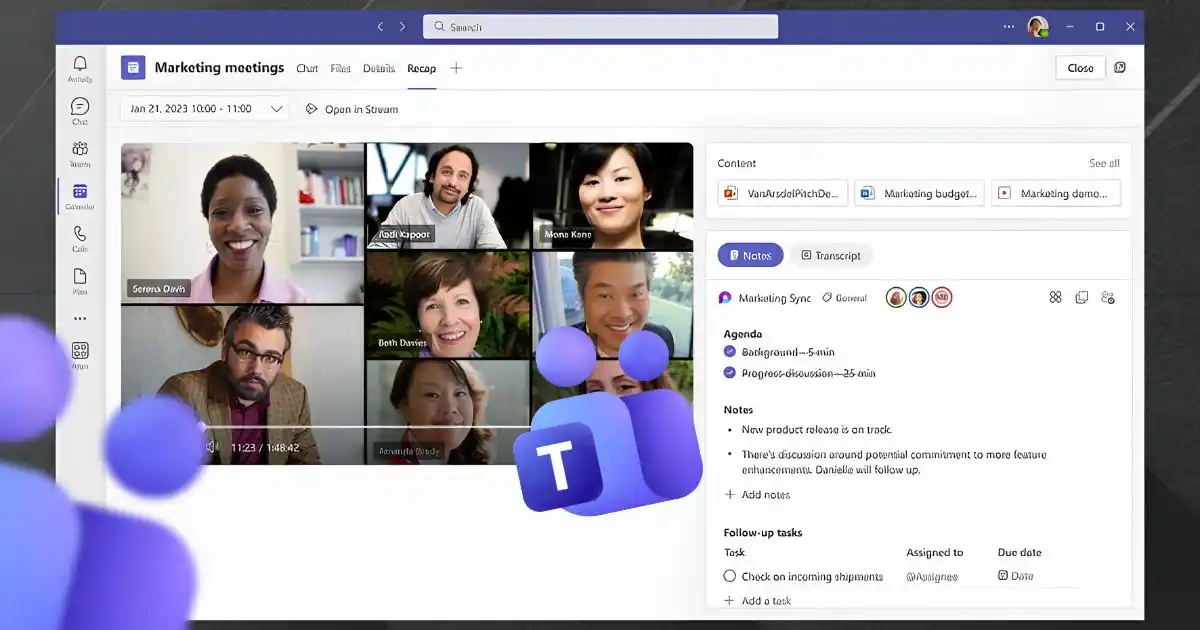The width and height of the screenshot is (1200, 630).
Task: Open the Date picker for the task
Action: [1016, 576]
